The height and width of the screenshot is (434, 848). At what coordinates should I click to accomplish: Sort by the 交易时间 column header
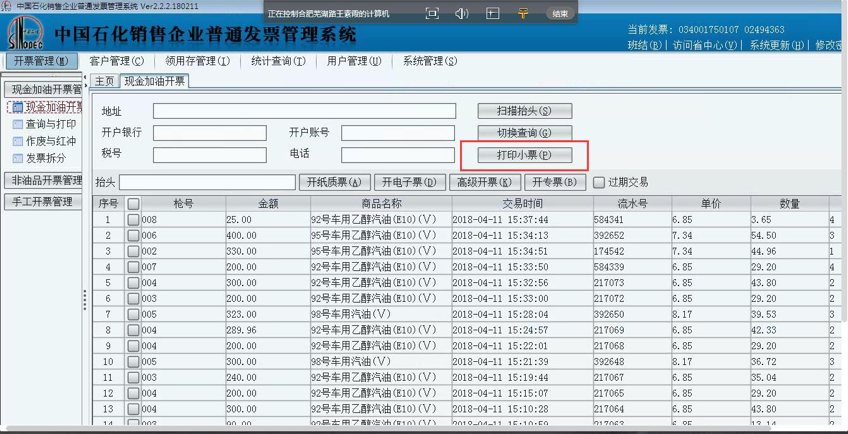(x=522, y=203)
